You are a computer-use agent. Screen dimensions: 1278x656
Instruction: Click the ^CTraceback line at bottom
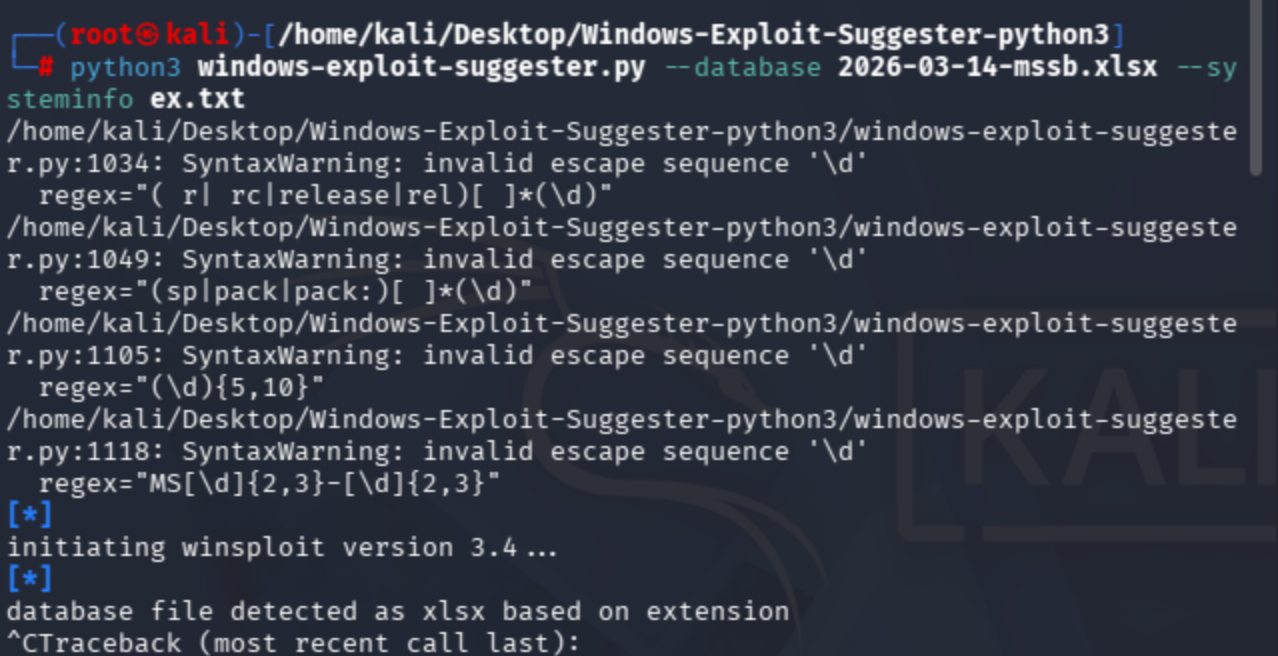[293, 643]
